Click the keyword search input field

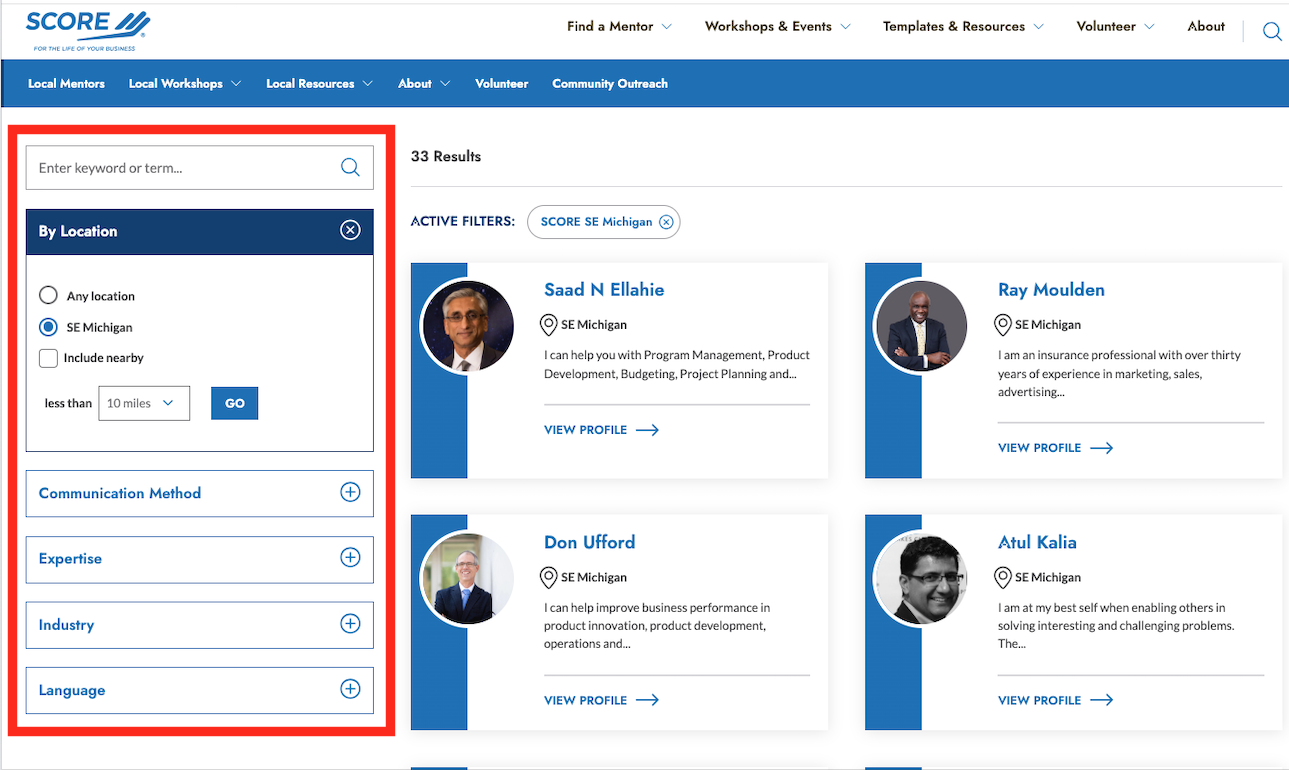180,168
